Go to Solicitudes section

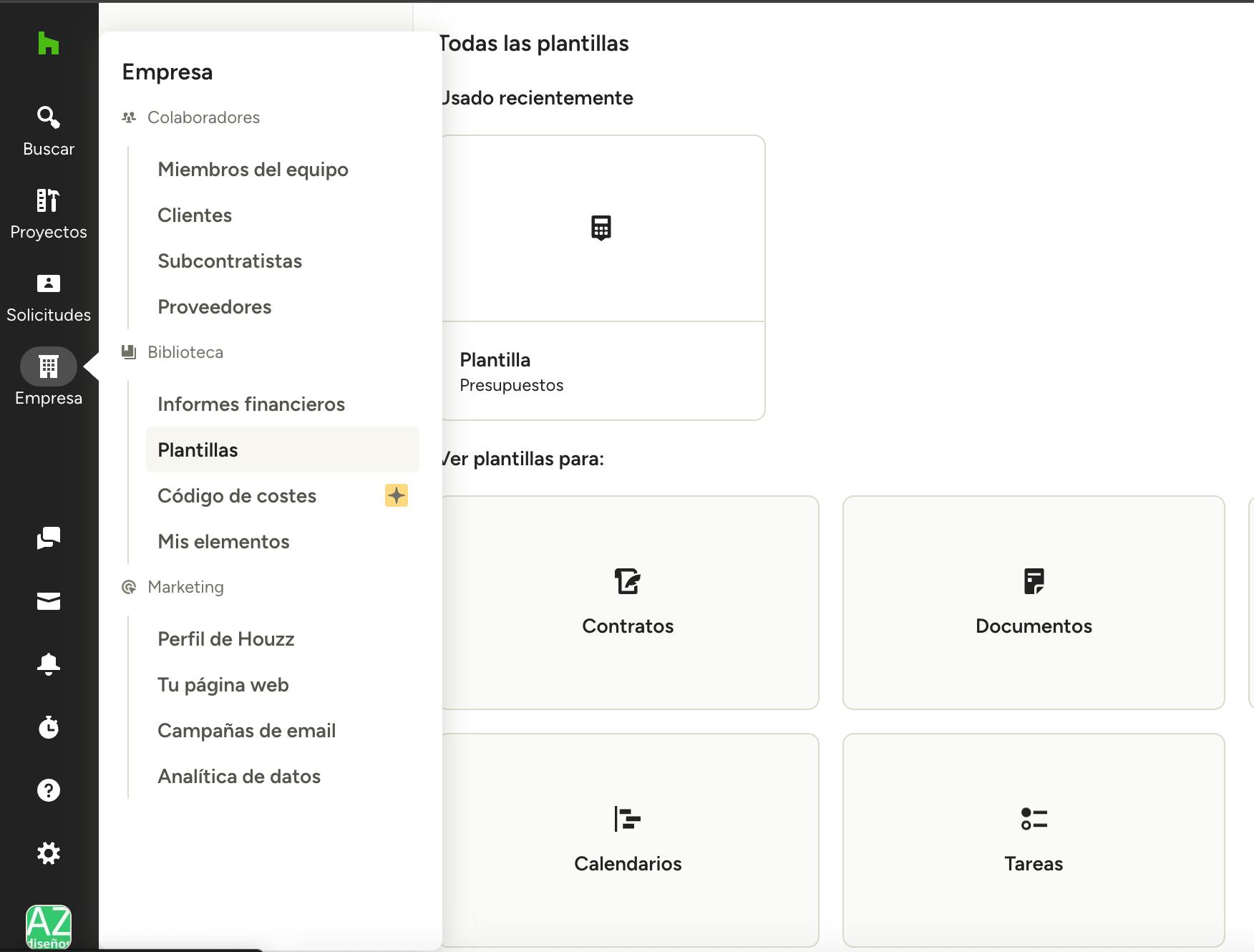click(x=48, y=297)
